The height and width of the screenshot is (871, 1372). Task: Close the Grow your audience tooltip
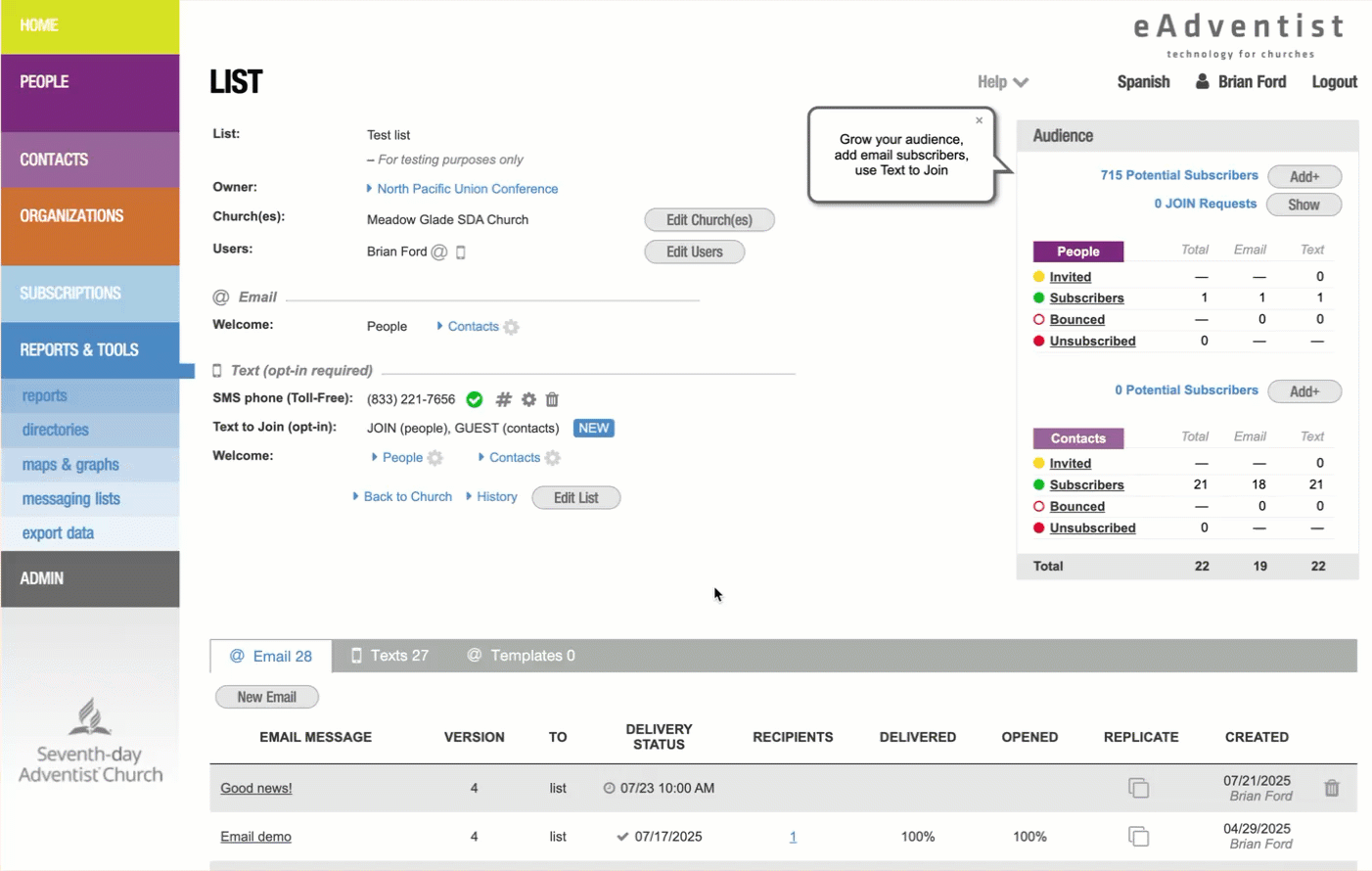click(979, 120)
